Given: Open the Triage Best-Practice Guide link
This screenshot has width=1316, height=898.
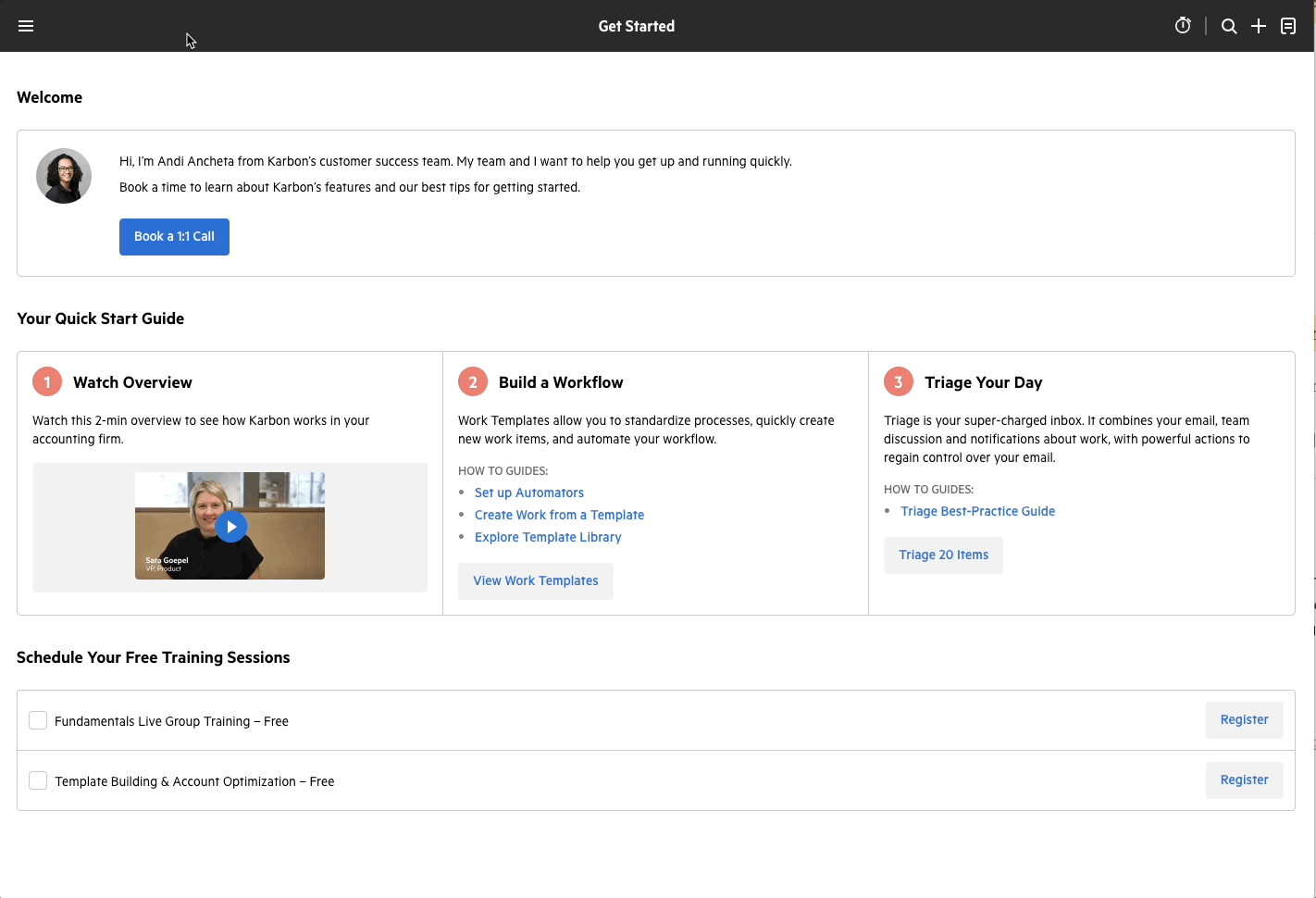Looking at the screenshot, I should (977, 511).
